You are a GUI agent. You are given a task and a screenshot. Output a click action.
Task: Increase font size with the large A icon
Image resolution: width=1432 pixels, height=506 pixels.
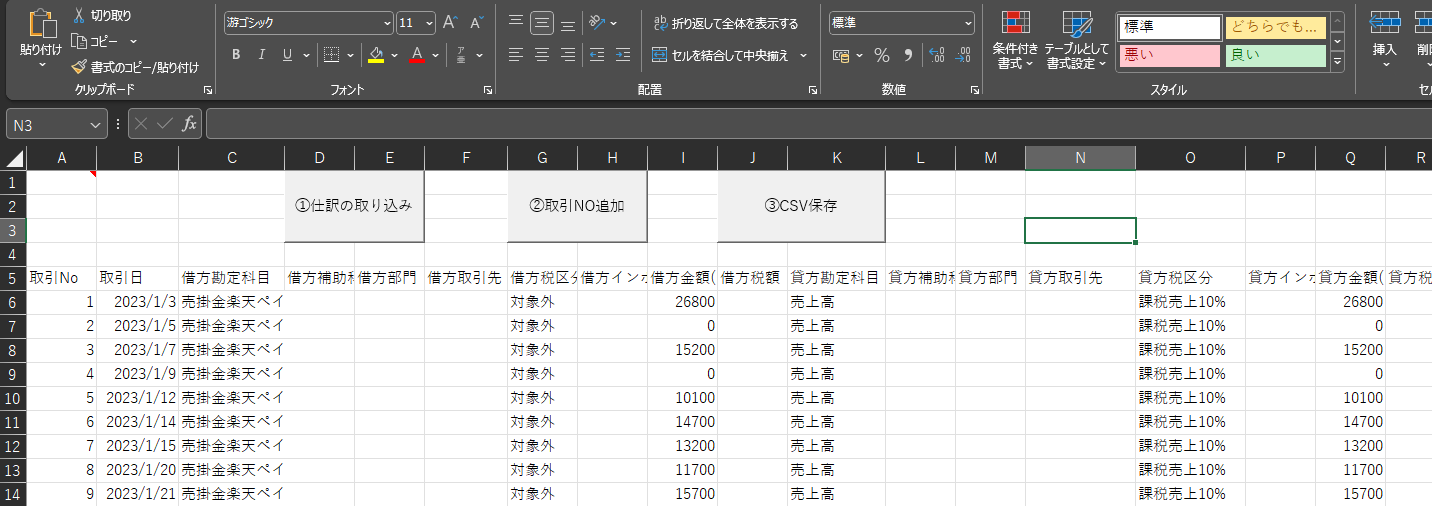(450, 22)
